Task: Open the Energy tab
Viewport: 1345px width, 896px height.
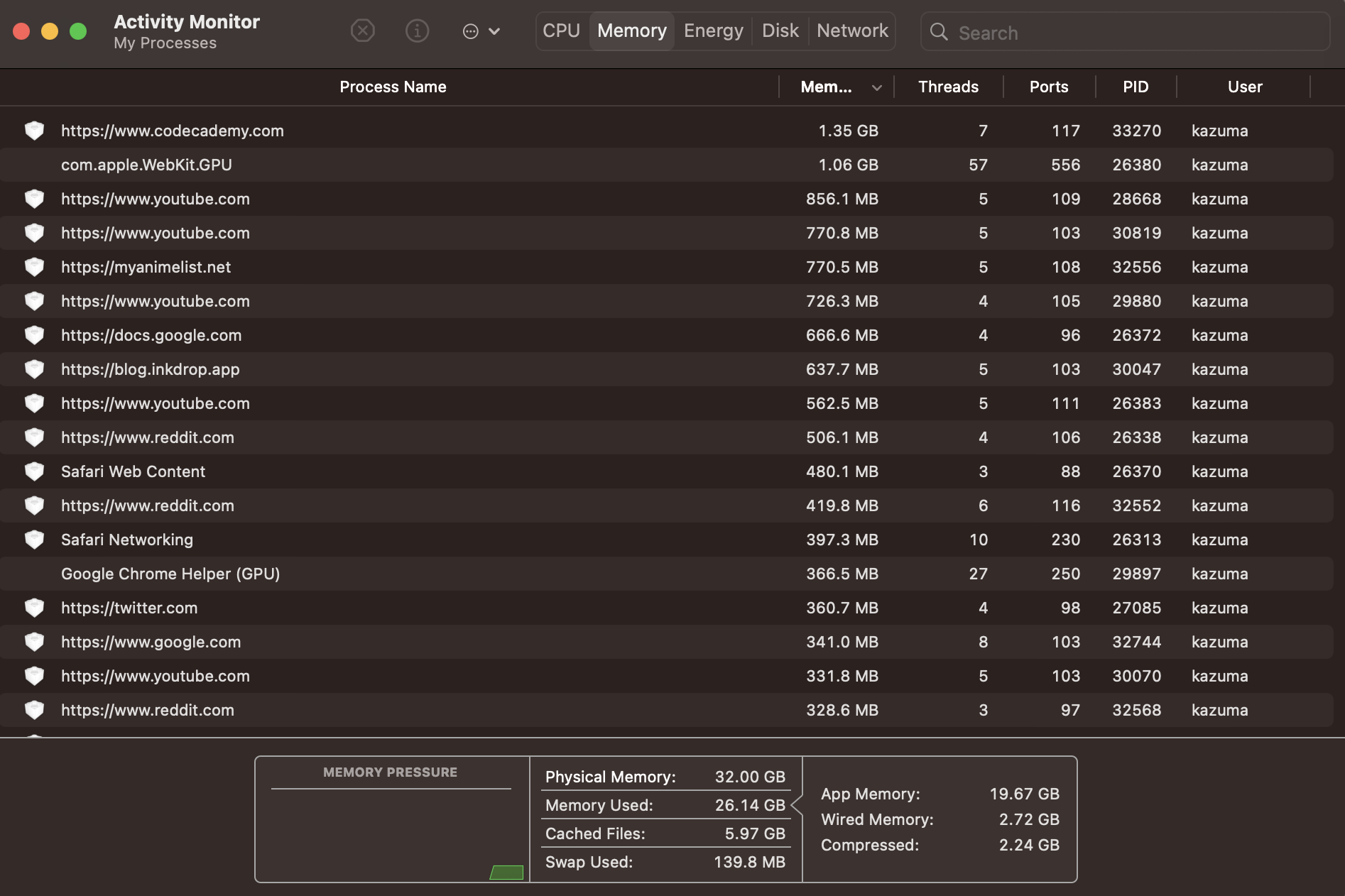Action: 713,31
